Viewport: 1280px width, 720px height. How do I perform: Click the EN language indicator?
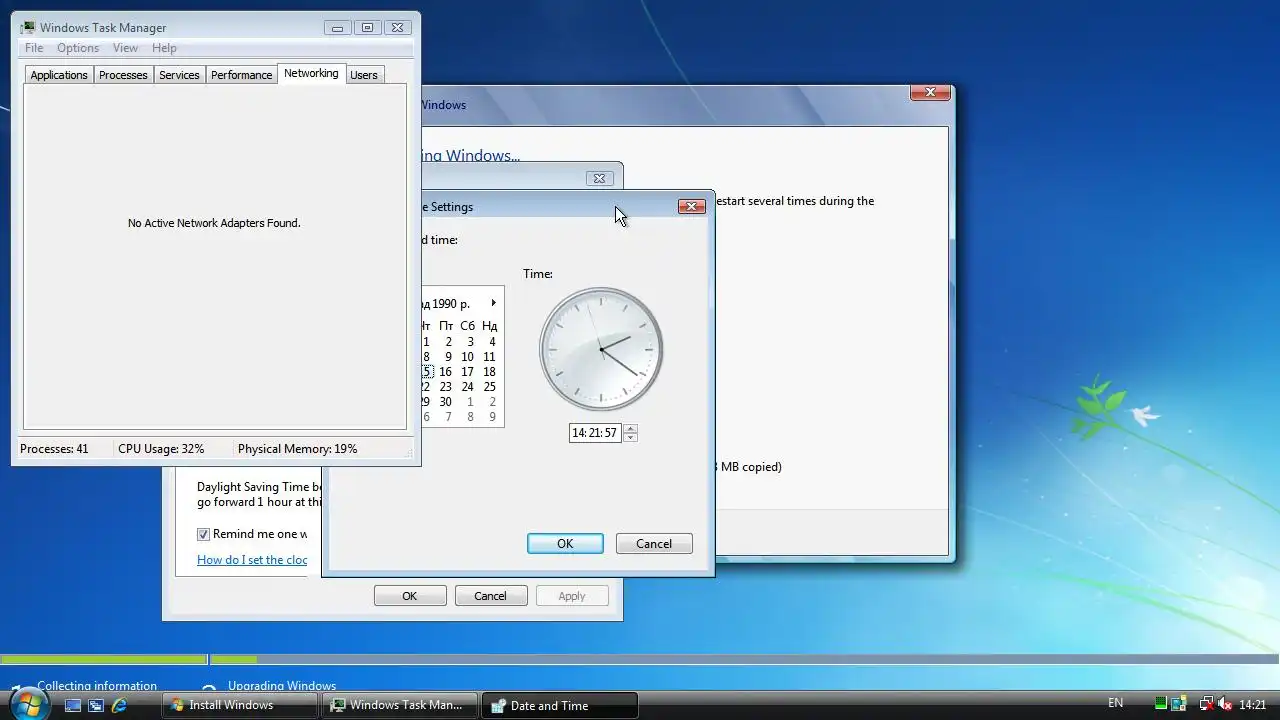tap(1115, 704)
